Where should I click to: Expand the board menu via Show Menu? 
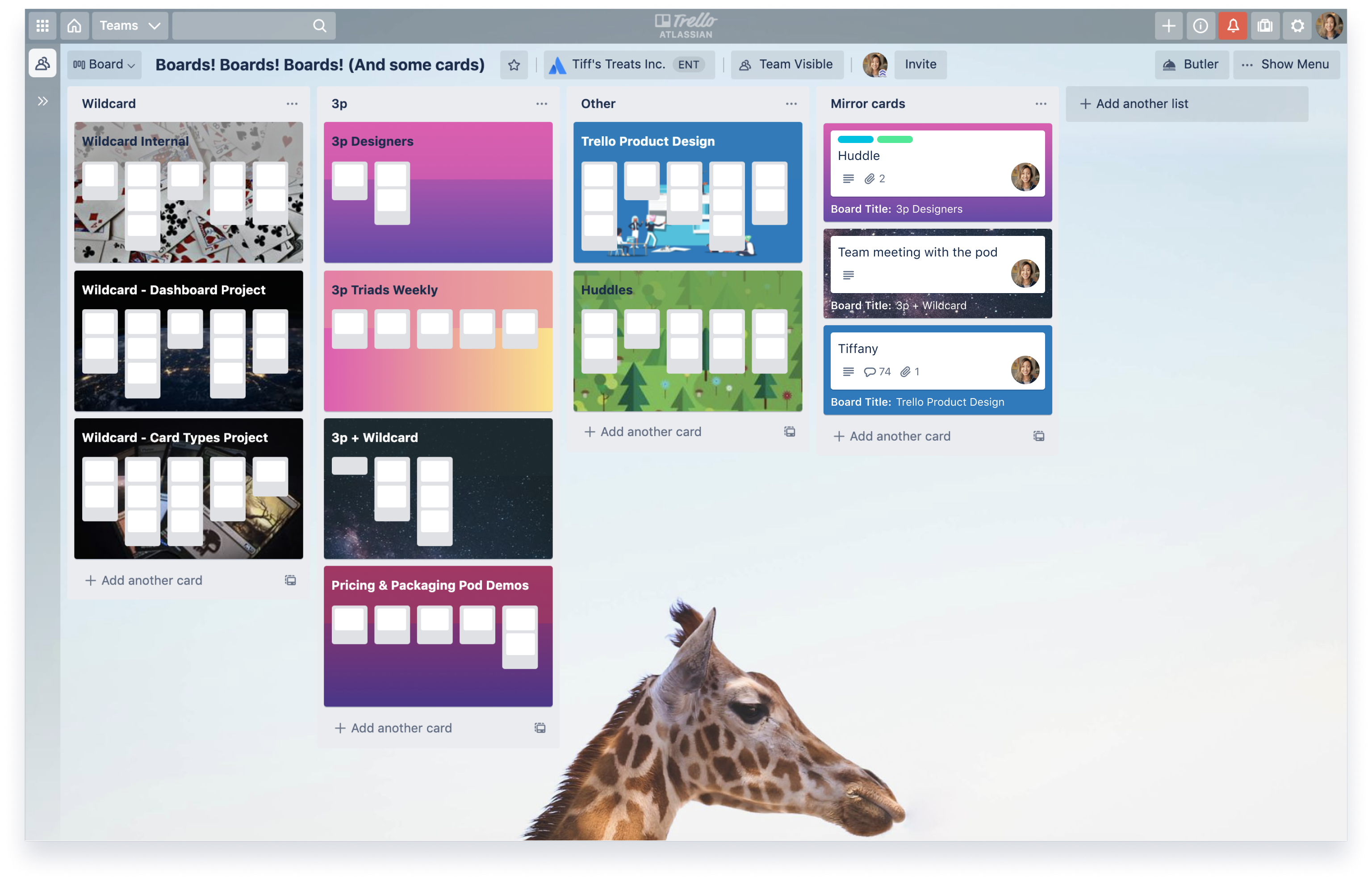tap(1284, 64)
